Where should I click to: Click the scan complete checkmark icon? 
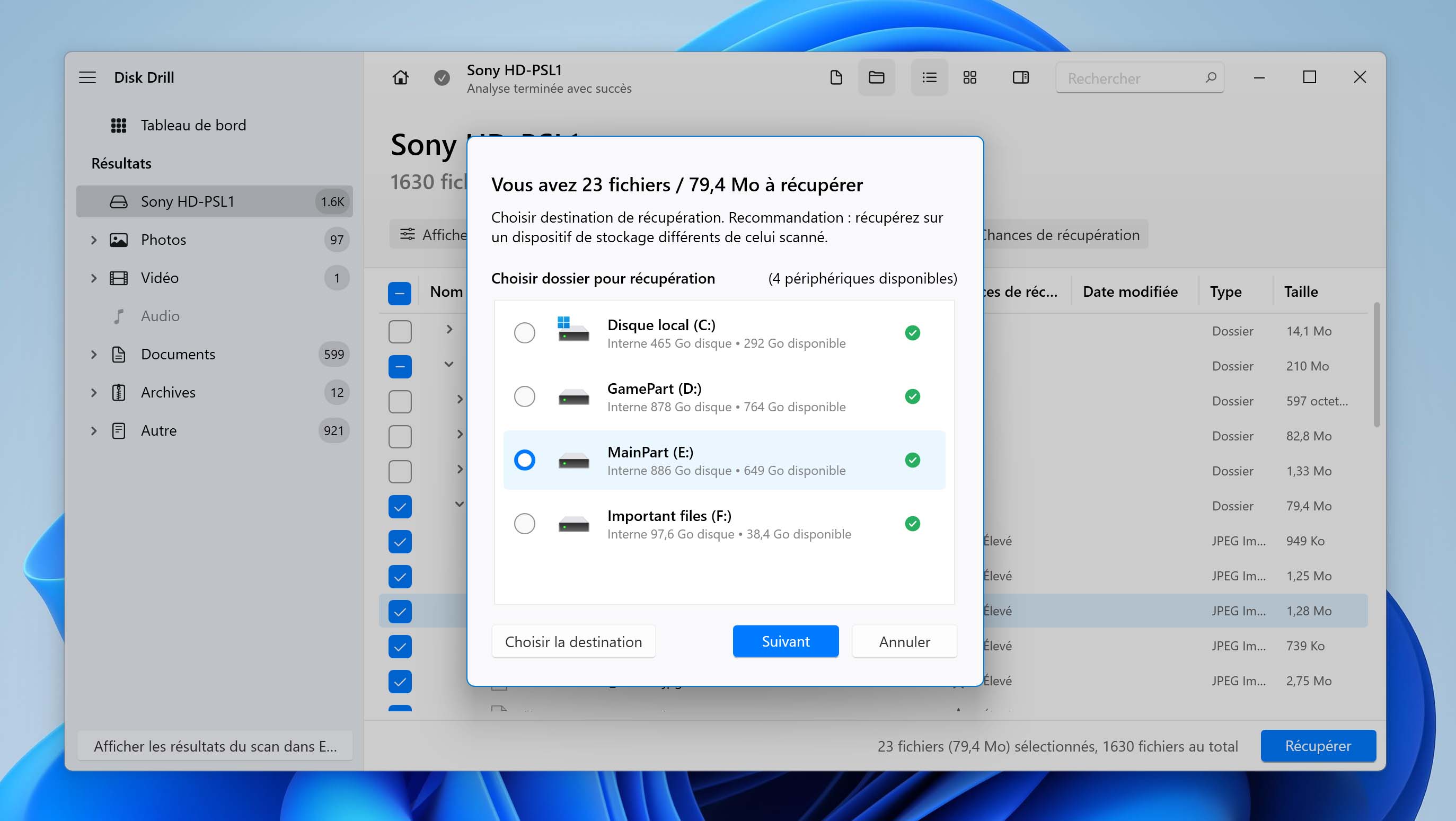pos(442,77)
